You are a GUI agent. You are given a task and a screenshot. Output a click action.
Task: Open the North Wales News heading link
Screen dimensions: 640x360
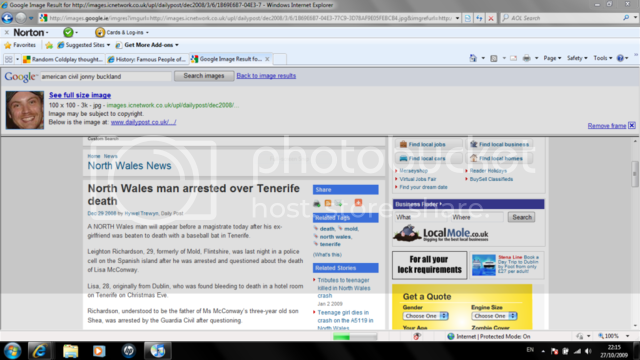129,166
